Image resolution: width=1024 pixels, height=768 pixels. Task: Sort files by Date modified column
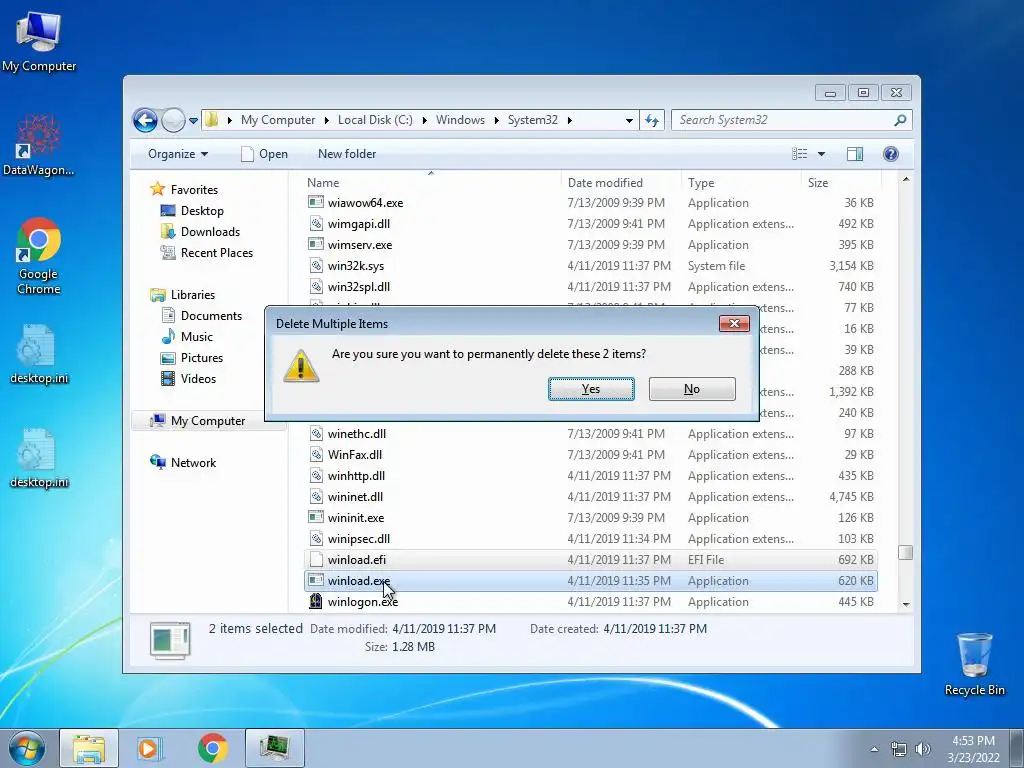pyautogui.click(x=621, y=183)
